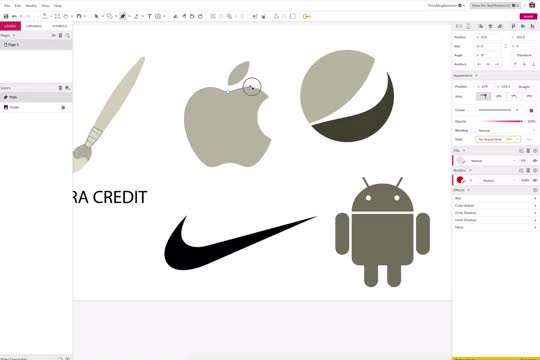Delete the selected page with trash icon
Viewport: 540px width, 360px height.
click(61, 35)
